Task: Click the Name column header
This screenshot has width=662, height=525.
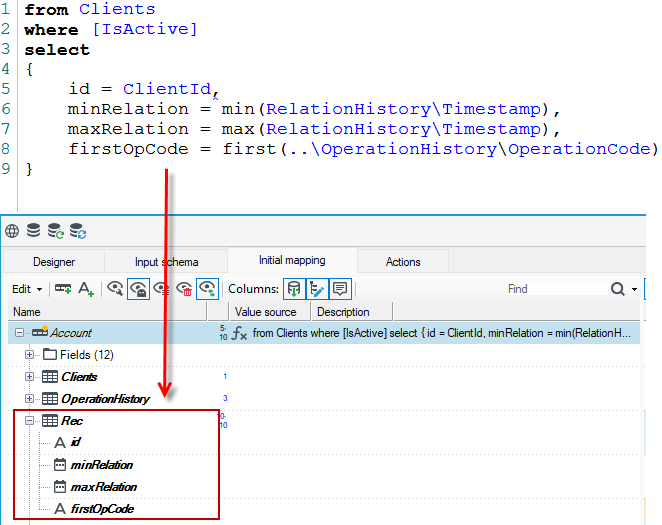Action: (108, 312)
